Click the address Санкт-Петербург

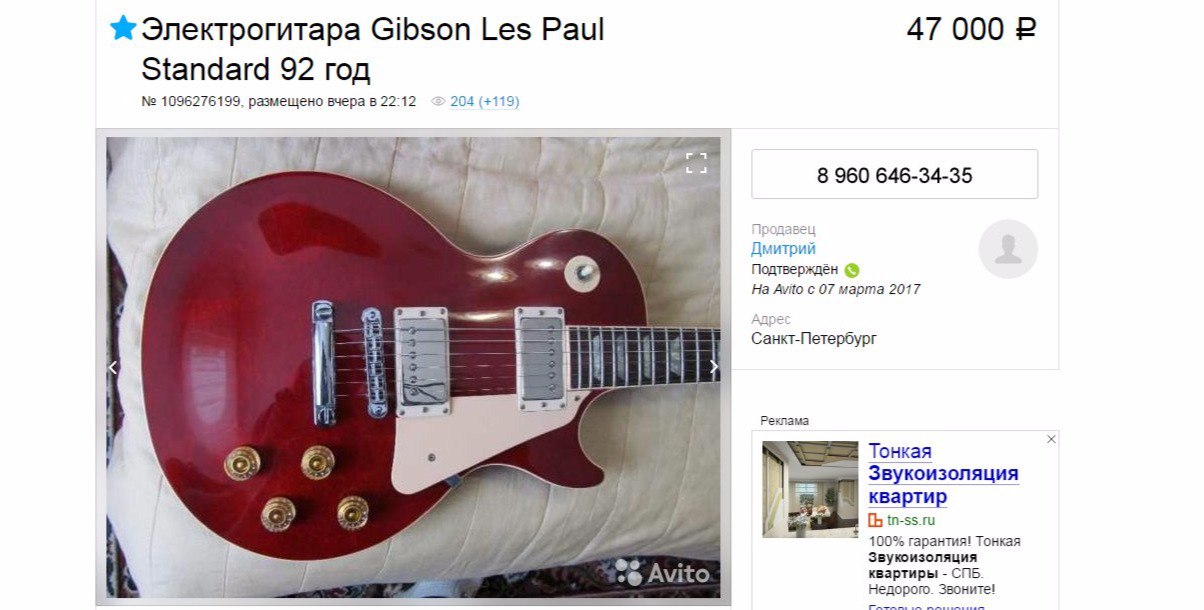[814, 338]
